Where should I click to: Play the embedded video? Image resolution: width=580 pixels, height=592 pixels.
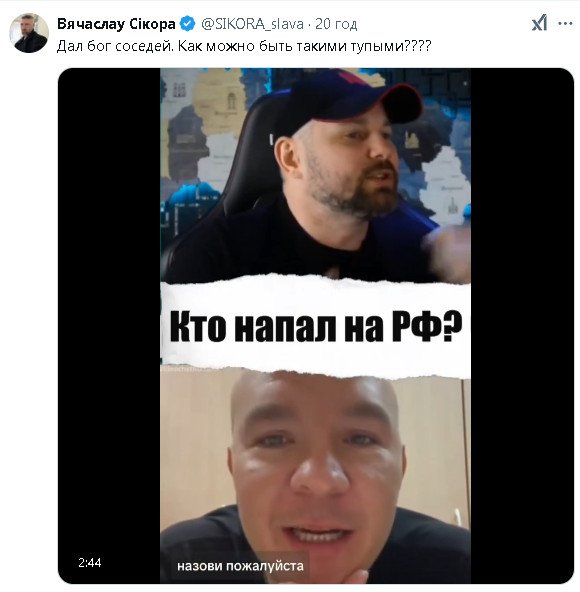[316, 326]
